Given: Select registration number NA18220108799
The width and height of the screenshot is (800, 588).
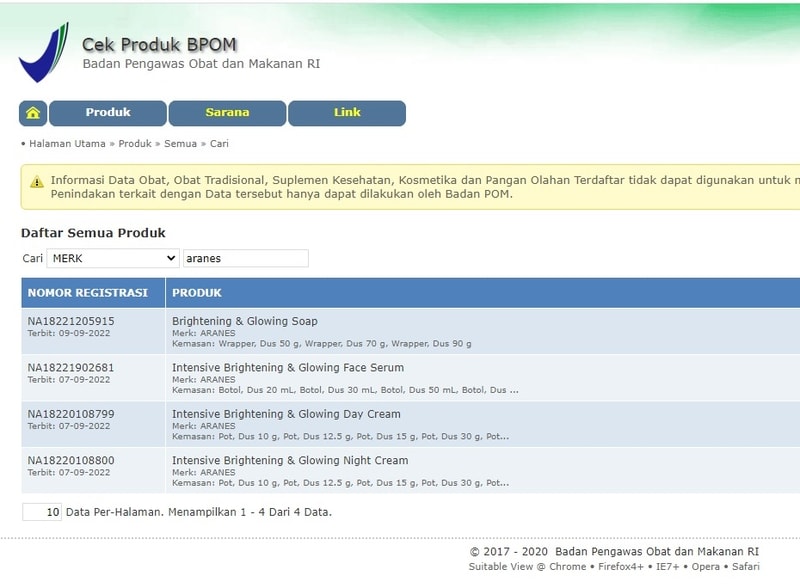Looking at the screenshot, I should click(x=71, y=414).
